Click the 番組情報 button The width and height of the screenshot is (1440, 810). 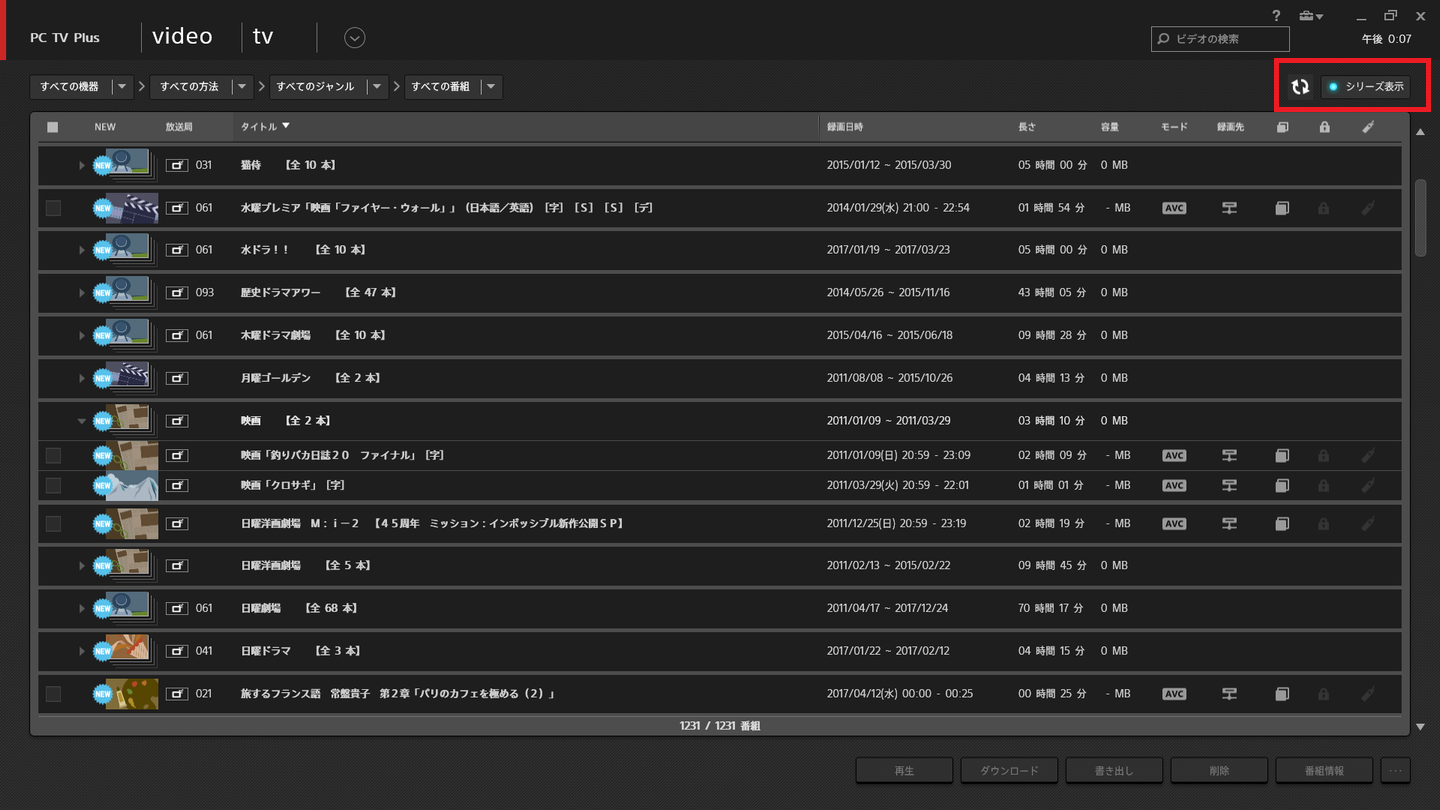coord(1323,770)
